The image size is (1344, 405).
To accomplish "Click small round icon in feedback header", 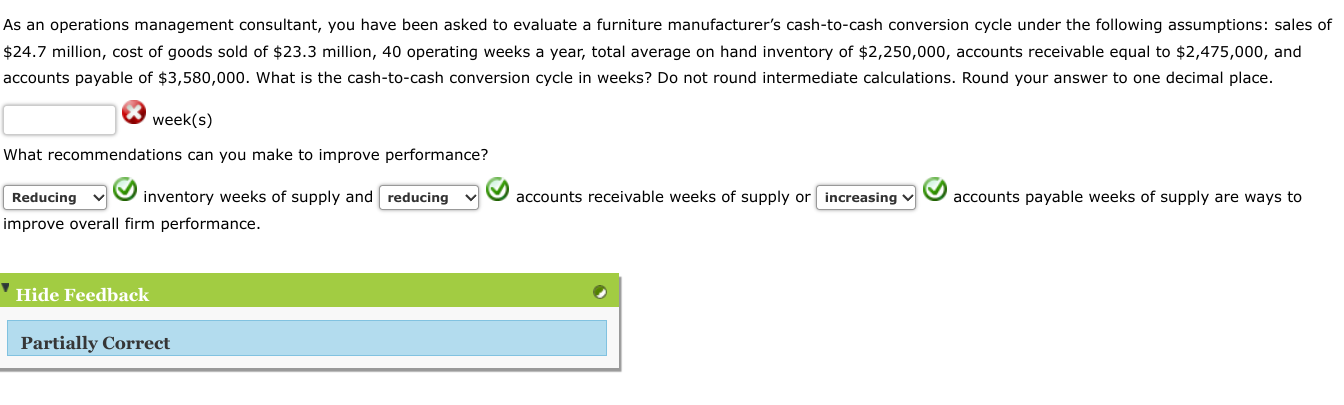I will (x=599, y=292).
